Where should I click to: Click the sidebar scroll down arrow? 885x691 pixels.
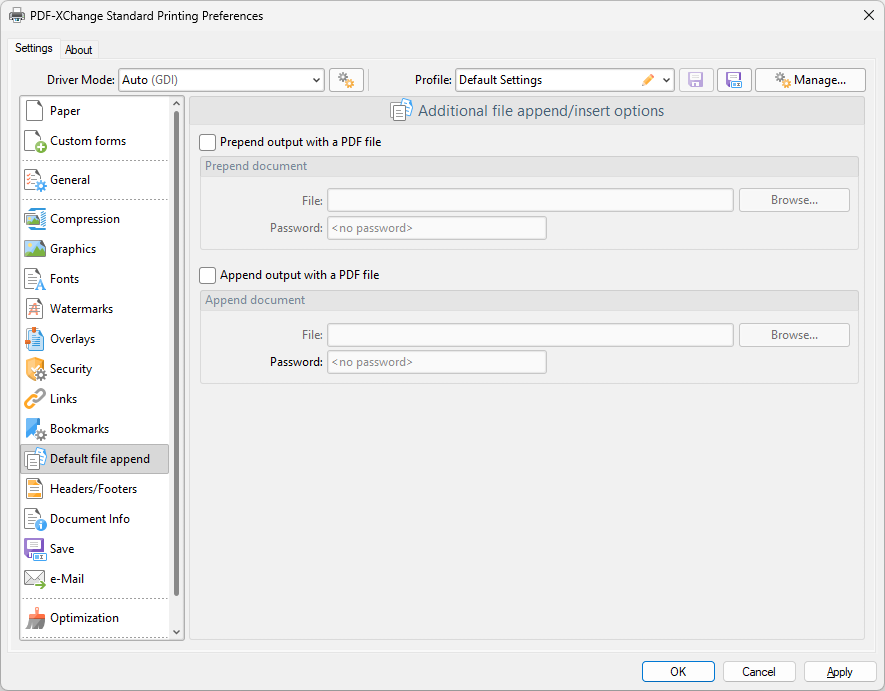[176, 632]
